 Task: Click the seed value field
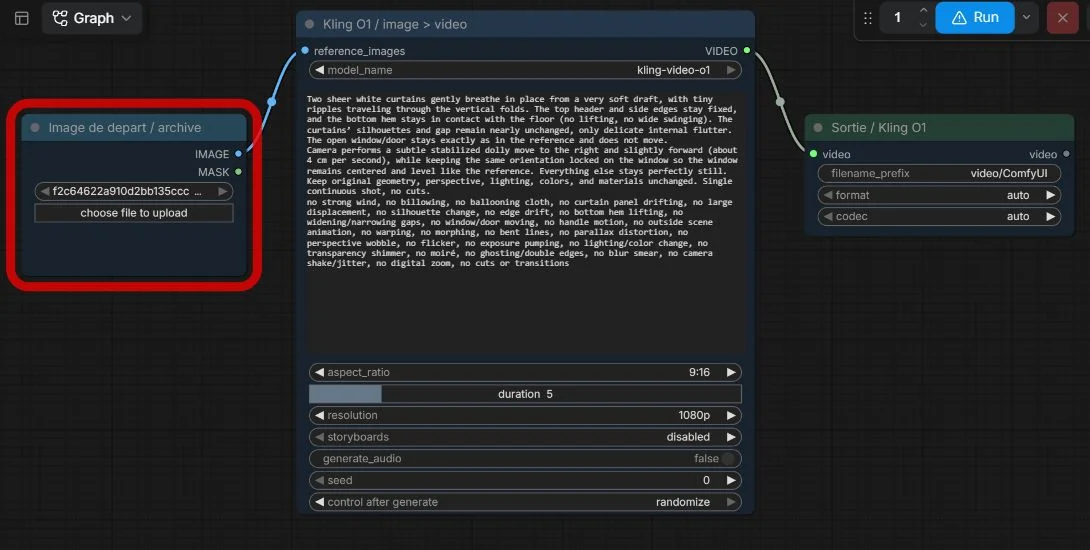point(525,480)
